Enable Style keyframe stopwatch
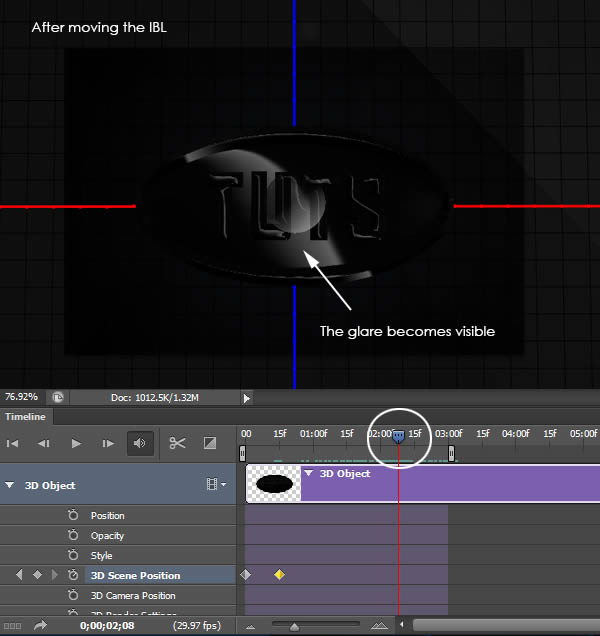Image resolution: width=600 pixels, height=636 pixels. [x=73, y=555]
